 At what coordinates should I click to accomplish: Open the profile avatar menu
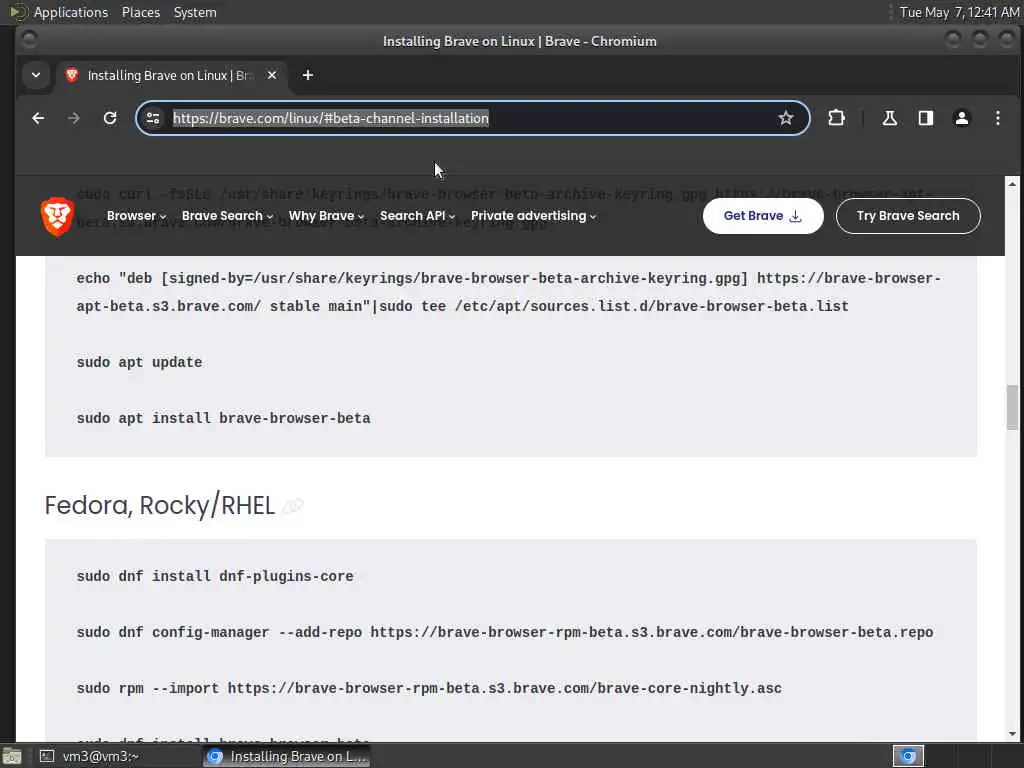tap(961, 118)
